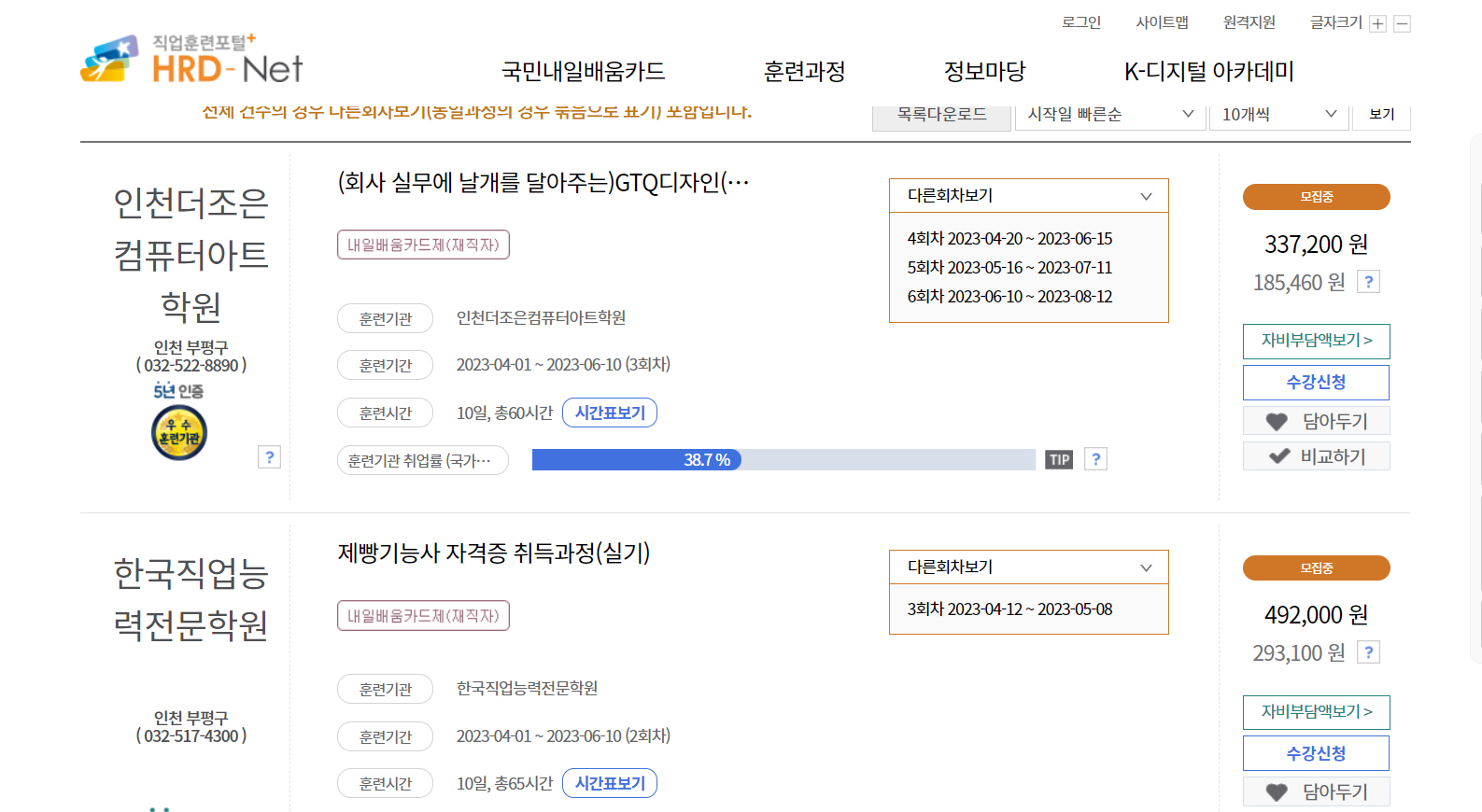Select 3회차 2023-04-12 ~ 2023-05-08 session
This screenshot has width=1482, height=812.
[1009, 609]
